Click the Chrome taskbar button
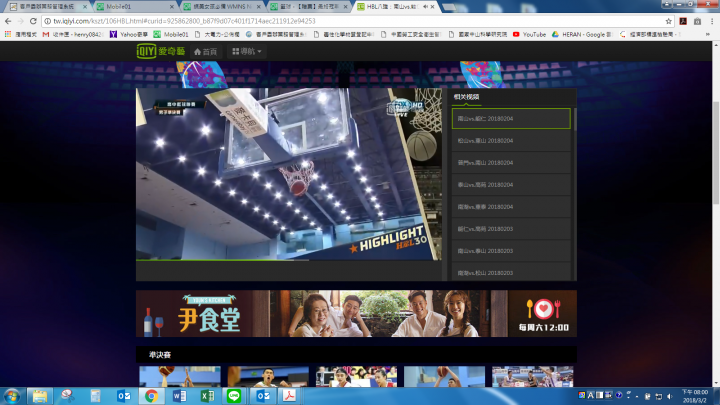This screenshot has height=405, width=720. pos(152,396)
